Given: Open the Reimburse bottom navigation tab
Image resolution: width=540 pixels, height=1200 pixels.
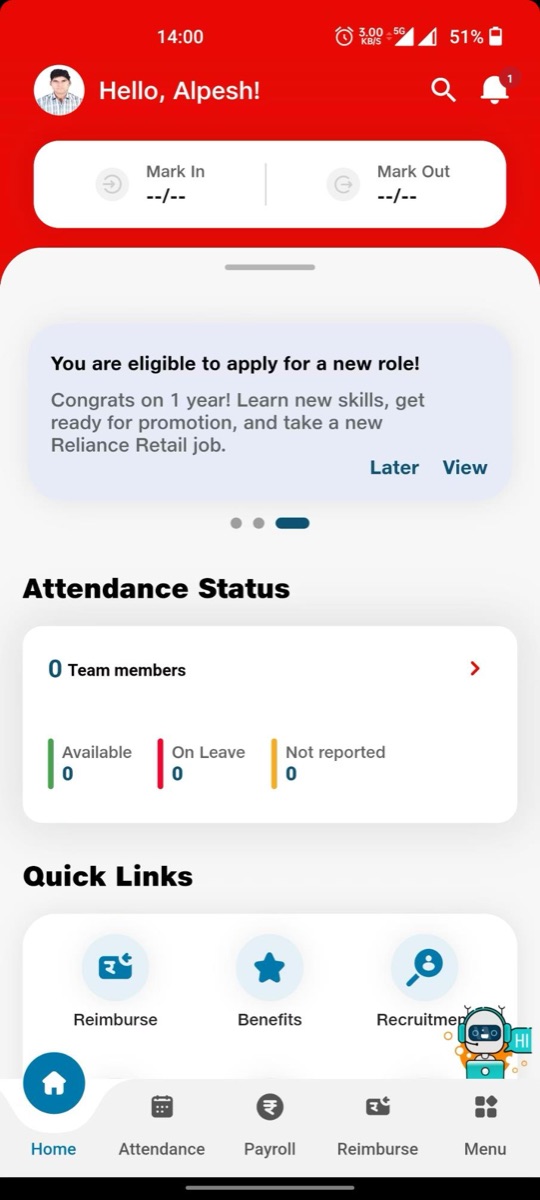Looking at the screenshot, I should pyautogui.click(x=378, y=1125).
